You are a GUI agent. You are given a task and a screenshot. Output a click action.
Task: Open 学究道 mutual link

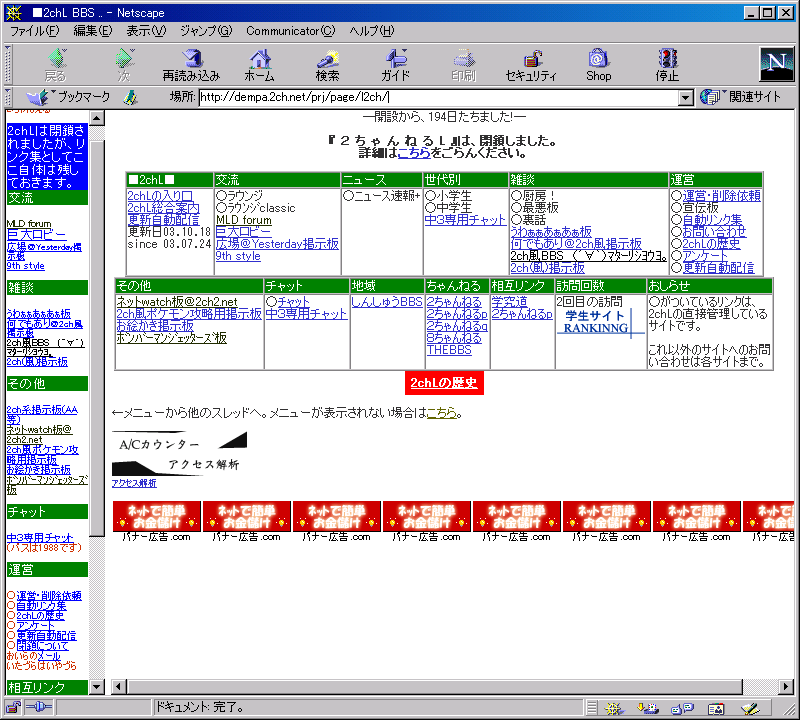[x=509, y=302]
